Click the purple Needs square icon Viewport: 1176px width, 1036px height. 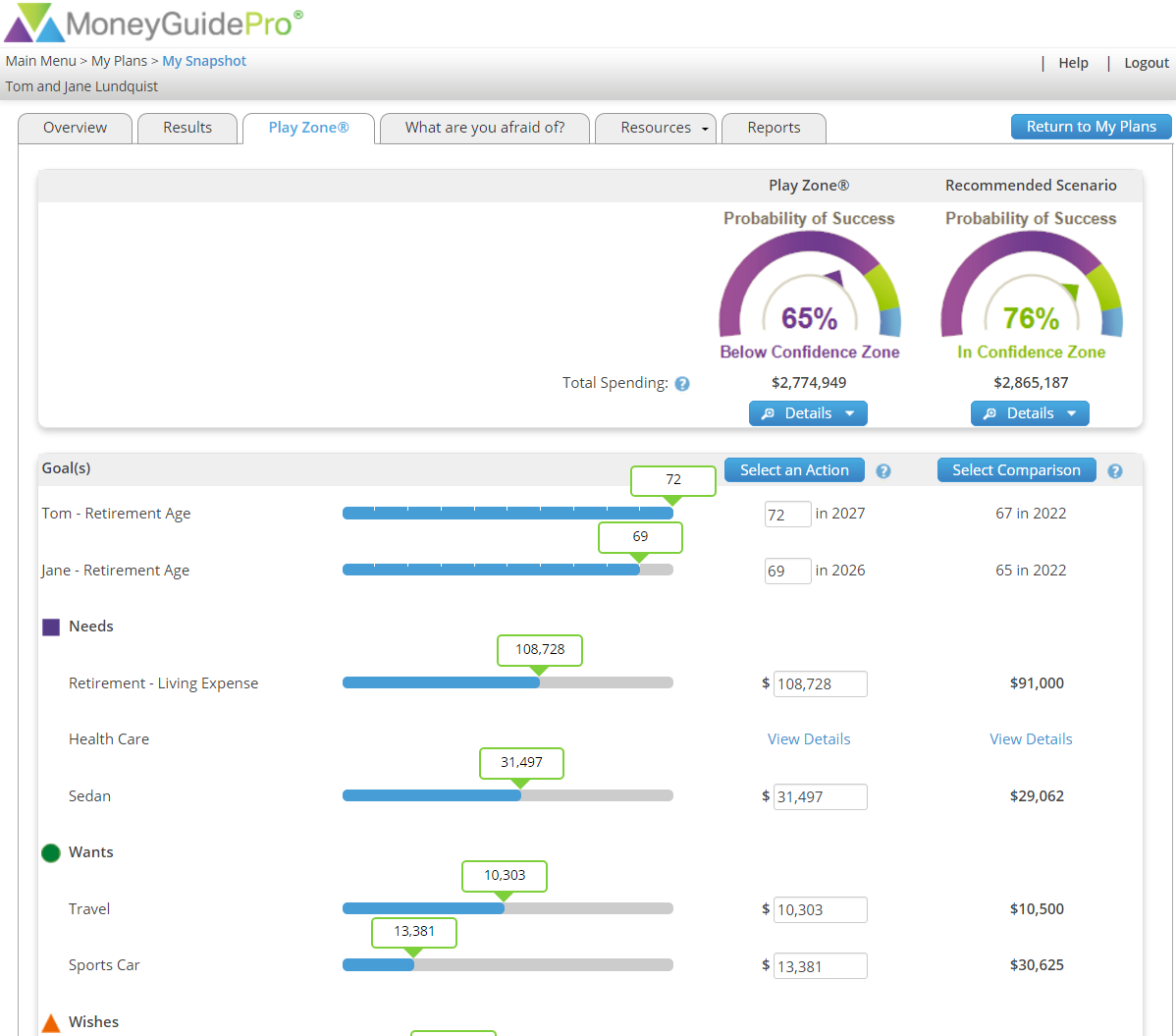coord(50,626)
